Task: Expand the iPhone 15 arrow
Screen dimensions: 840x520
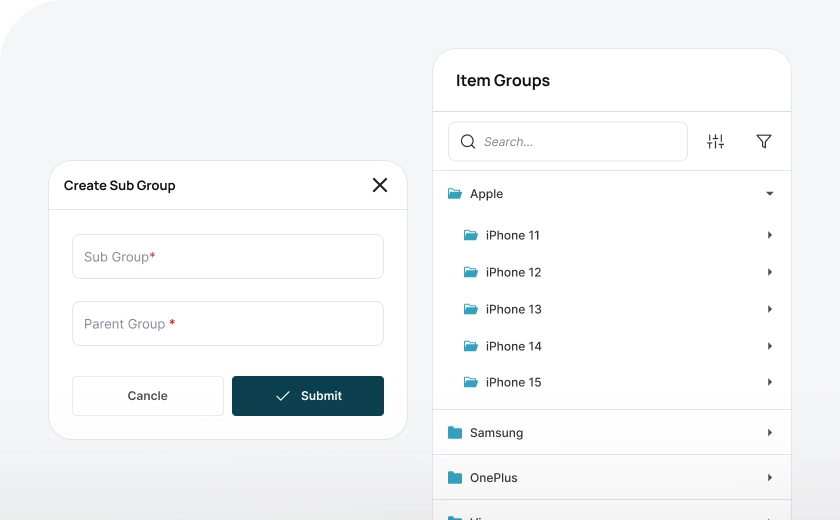Action: pyautogui.click(x=769, y=382)
